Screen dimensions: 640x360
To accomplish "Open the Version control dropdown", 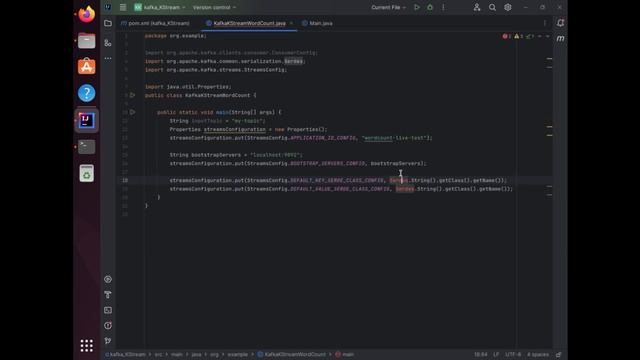I will pos(214,7).
